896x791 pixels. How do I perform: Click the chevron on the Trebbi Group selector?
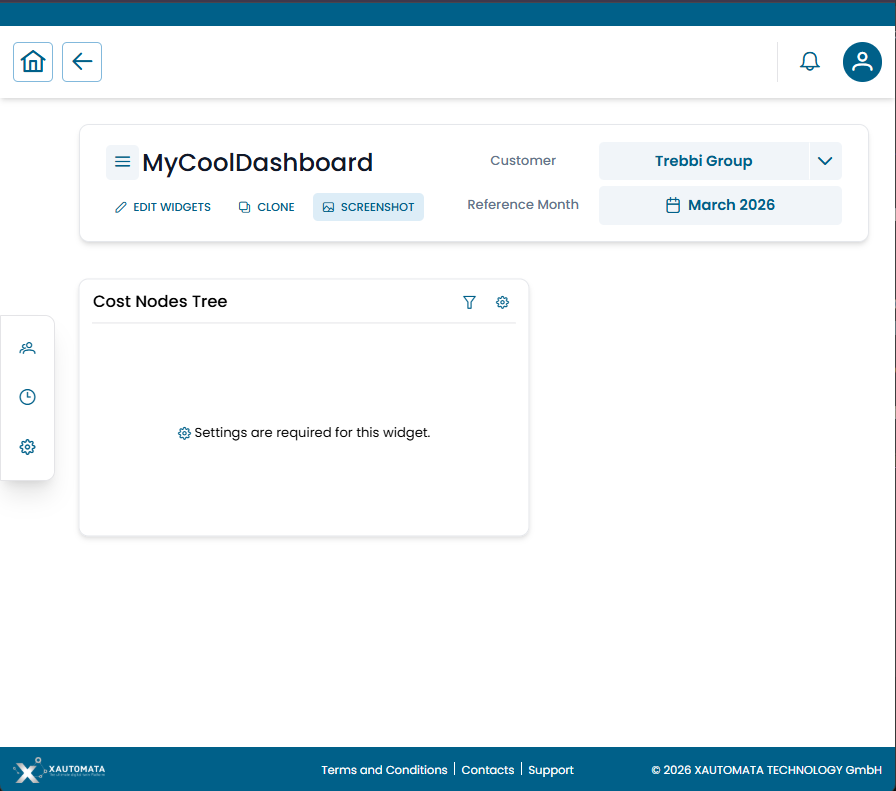pos(826,161)
